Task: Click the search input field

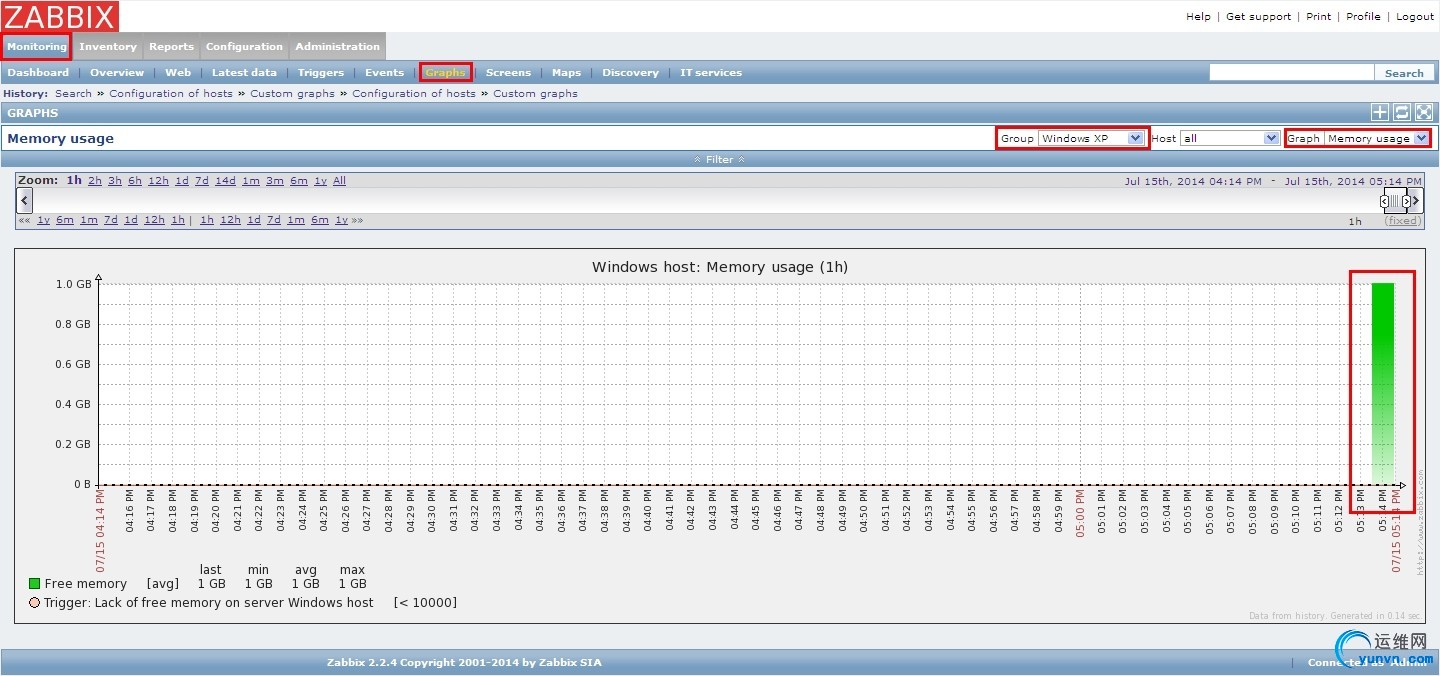Action: (1291, 72)
